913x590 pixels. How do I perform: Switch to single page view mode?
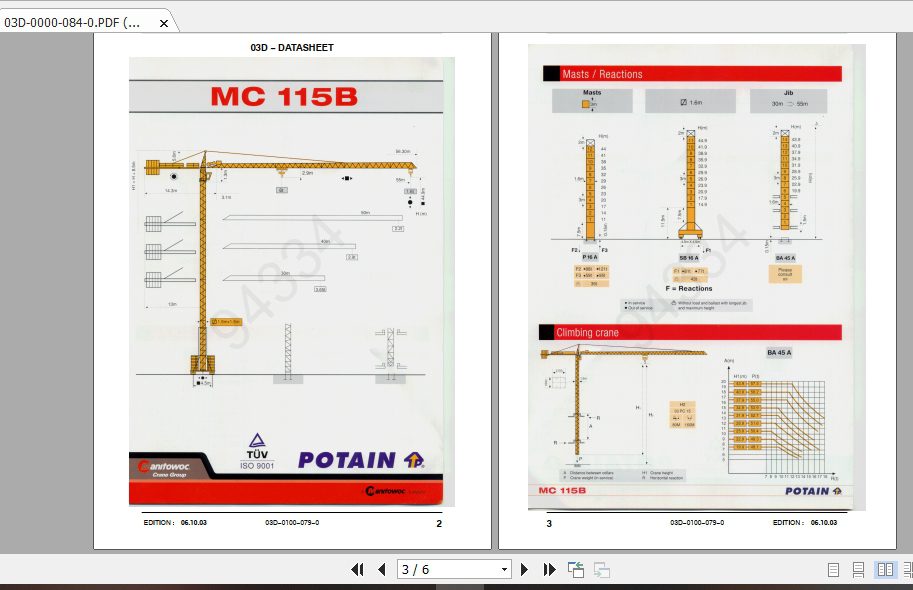(833, 569)
